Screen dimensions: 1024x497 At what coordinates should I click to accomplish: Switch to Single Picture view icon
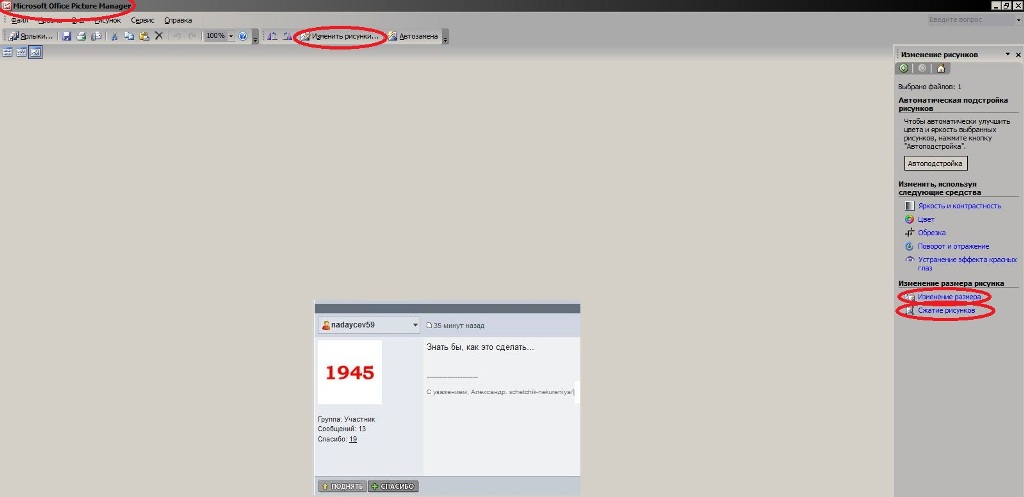click(35, 52)
